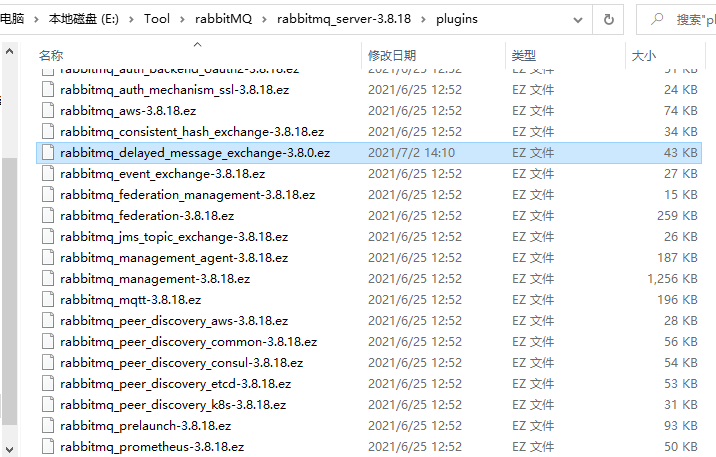
Task: Select file rabbitmq_mqtt-3.8.18.ez
Action: click(x=130, y=299)
